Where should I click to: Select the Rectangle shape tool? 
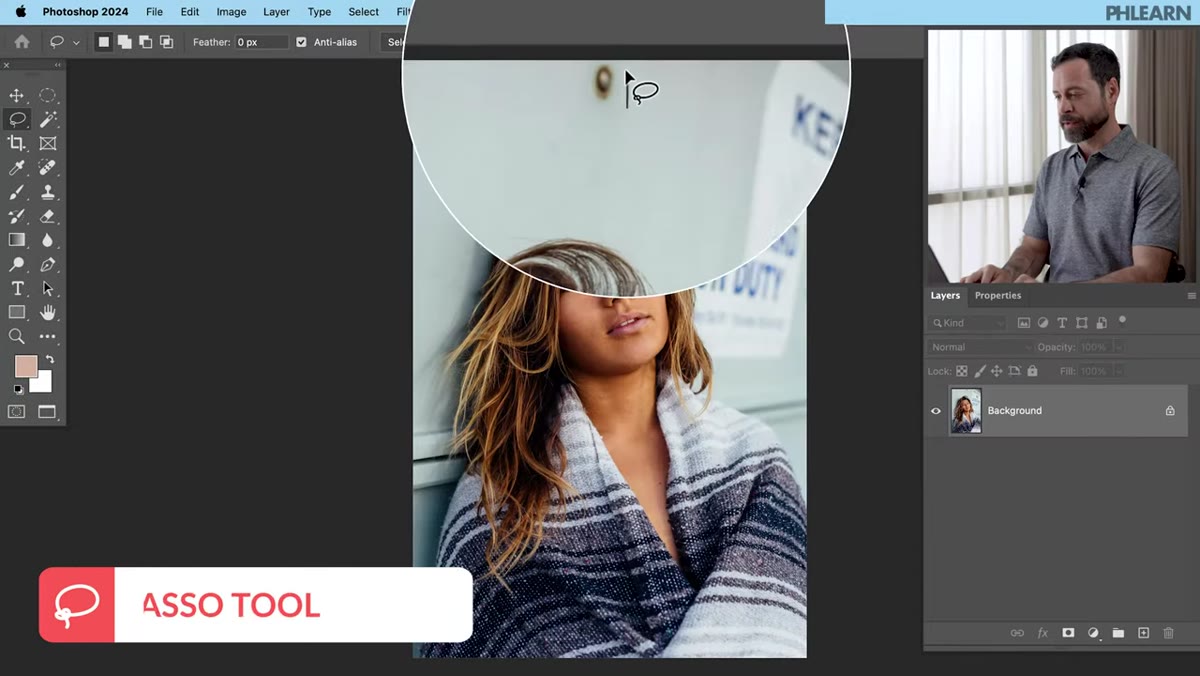(17, 313)
